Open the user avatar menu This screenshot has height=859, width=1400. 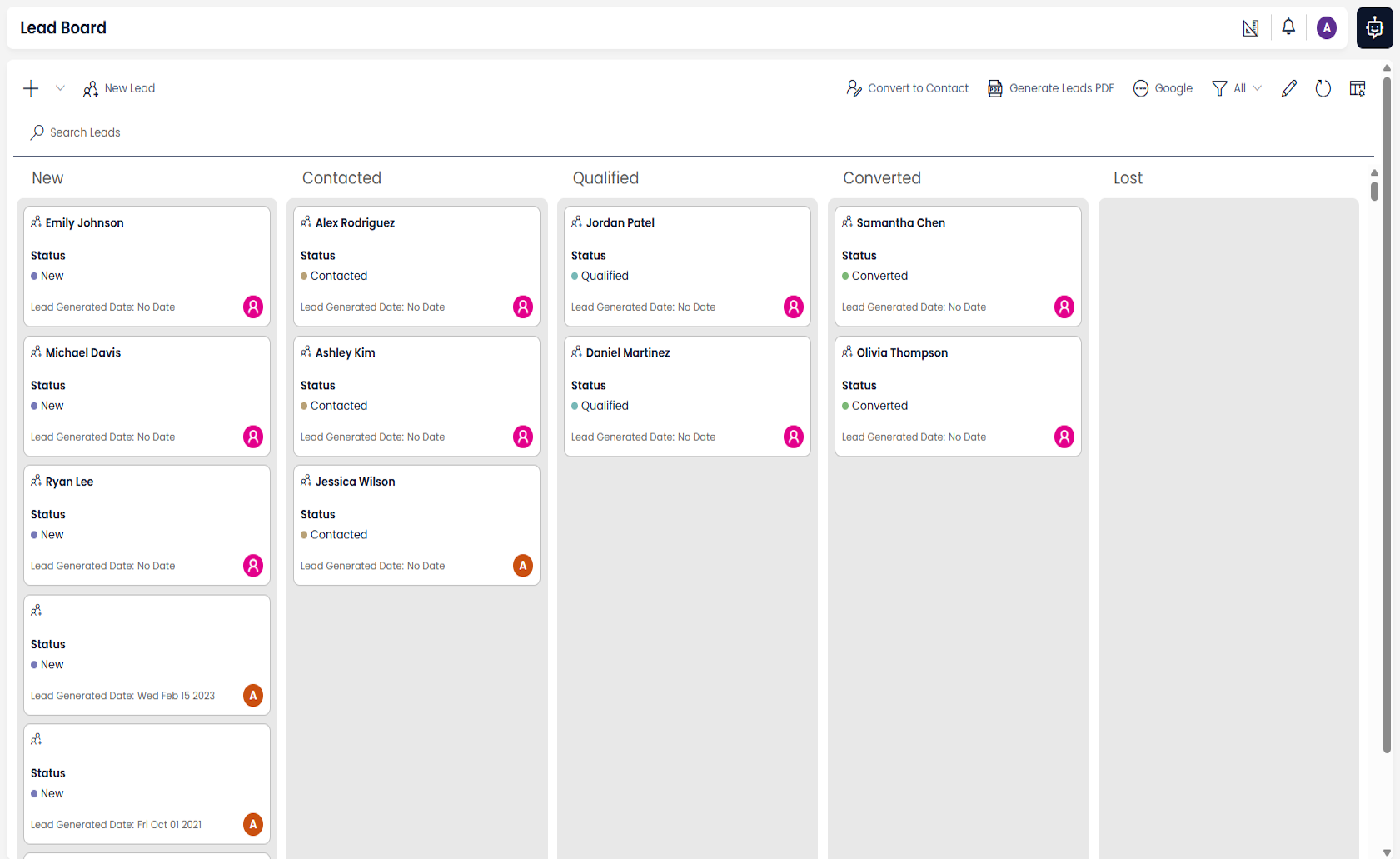(x=1327, y=27)
